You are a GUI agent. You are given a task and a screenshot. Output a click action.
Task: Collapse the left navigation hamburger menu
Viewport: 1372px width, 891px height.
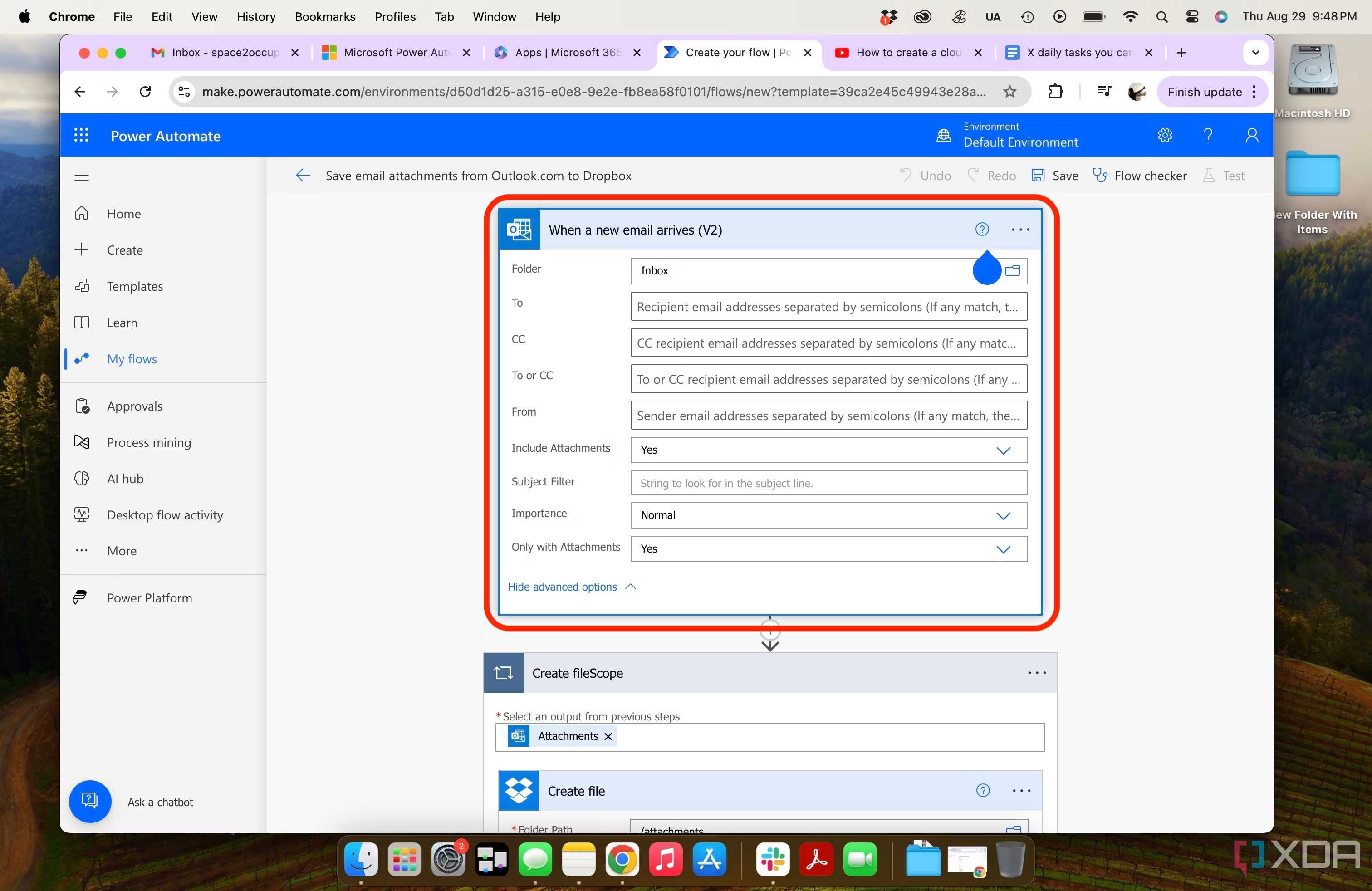(x=81, y=175)
